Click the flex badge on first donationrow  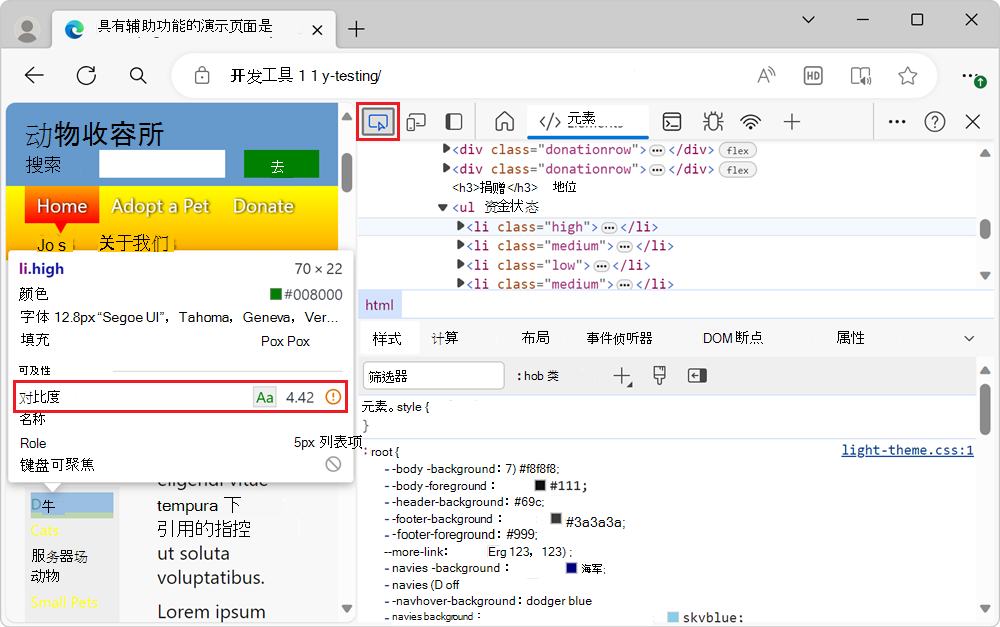click(x=738, y=151)
